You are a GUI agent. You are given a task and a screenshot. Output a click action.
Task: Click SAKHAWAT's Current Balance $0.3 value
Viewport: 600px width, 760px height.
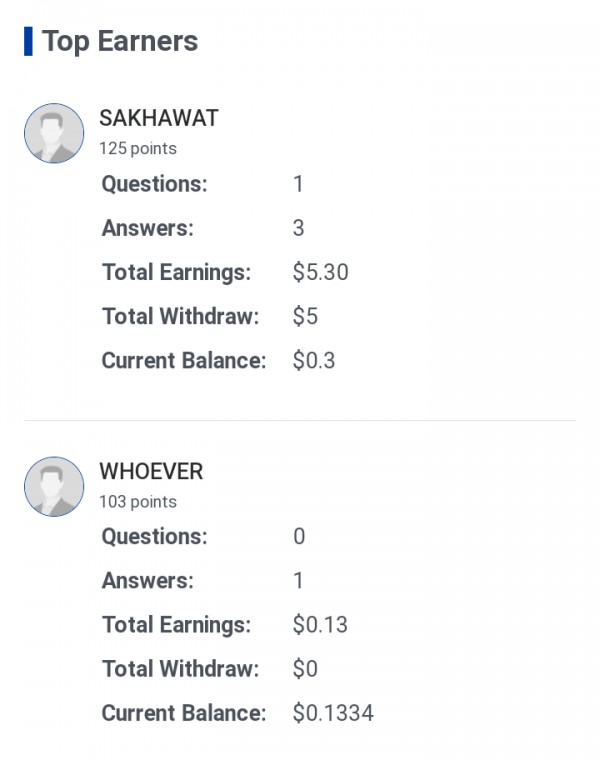(x=313, y=360)
